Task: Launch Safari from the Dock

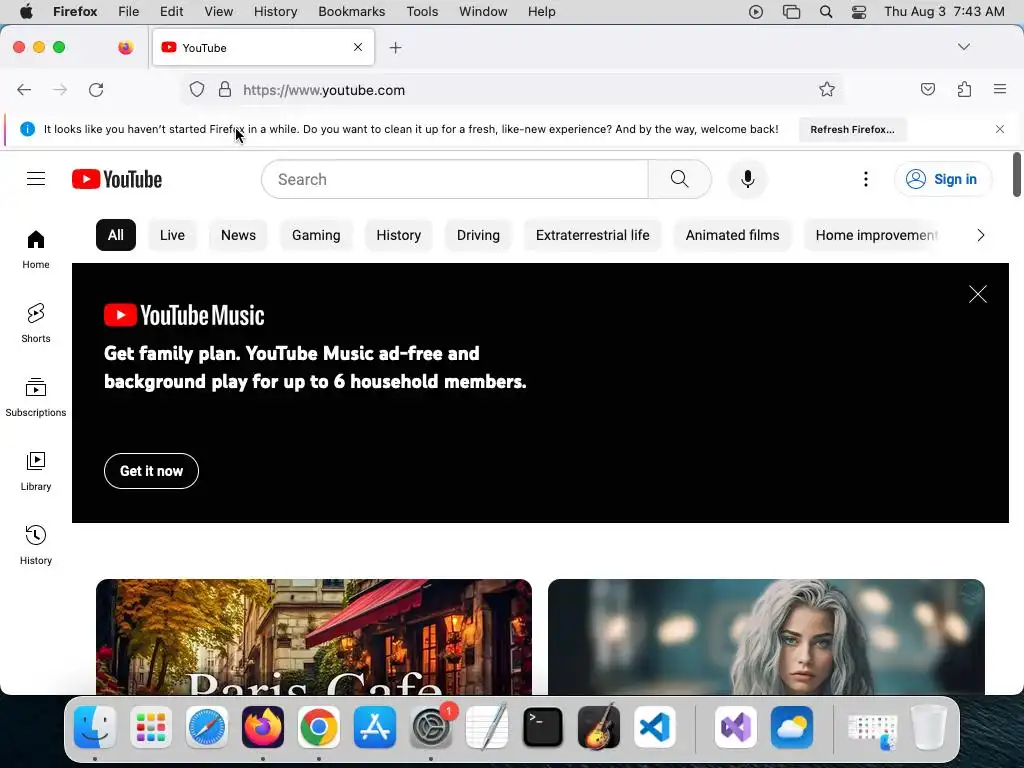Action: coord(207,727)
